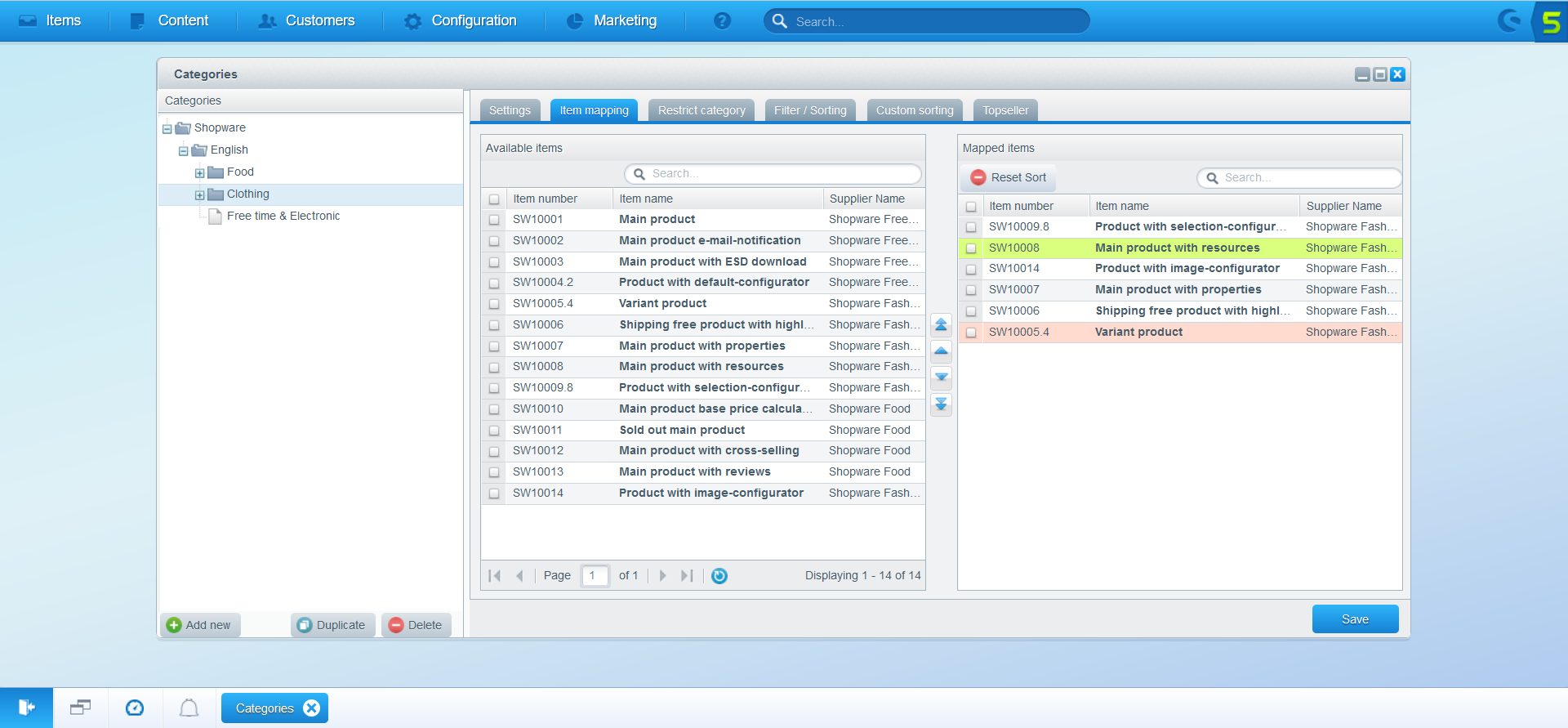Expand the Food category tree node
1568x728 pixels.
coord(199,173)
